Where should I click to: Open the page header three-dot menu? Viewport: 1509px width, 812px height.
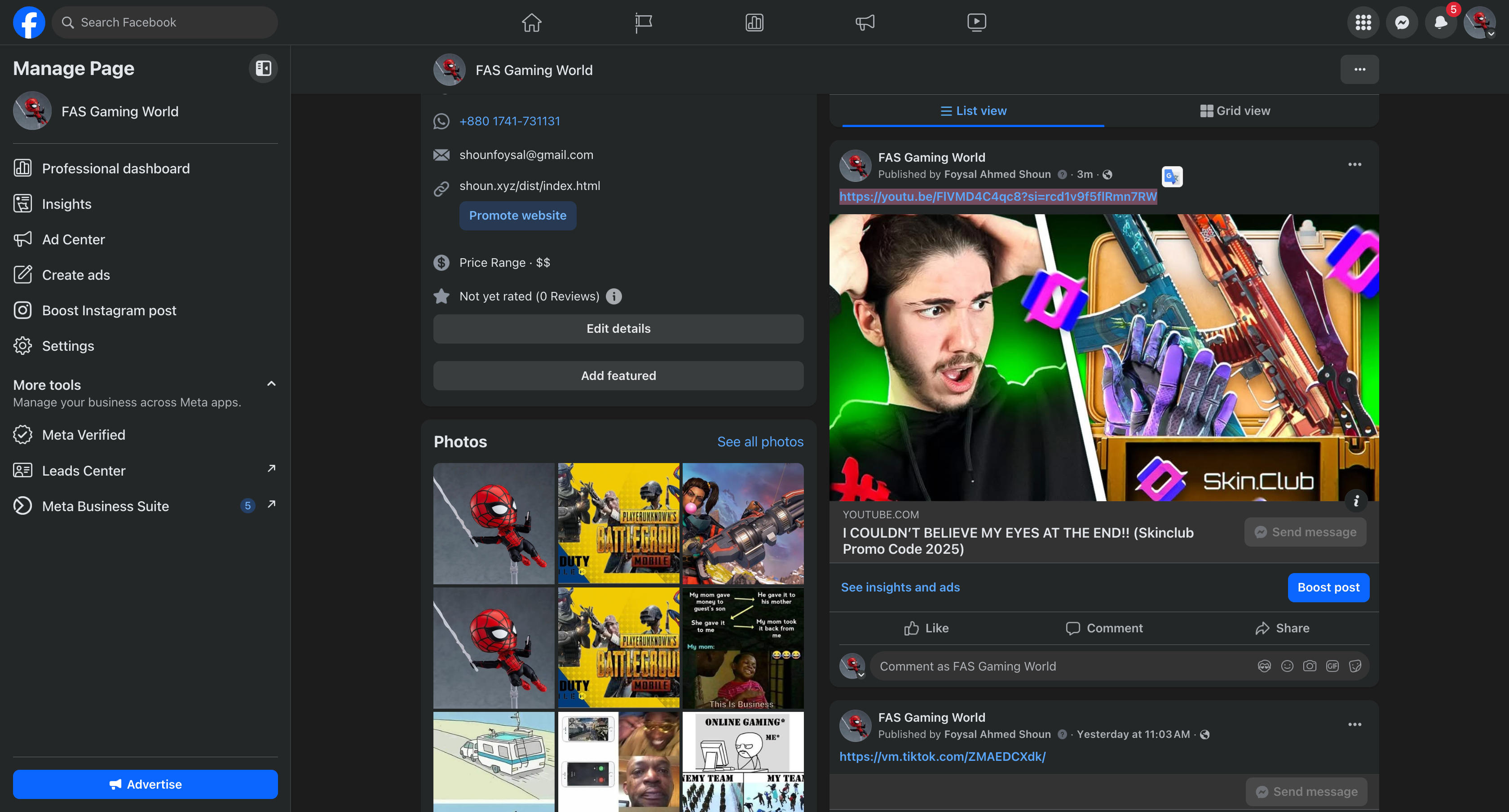click(x=1359, y=70)
